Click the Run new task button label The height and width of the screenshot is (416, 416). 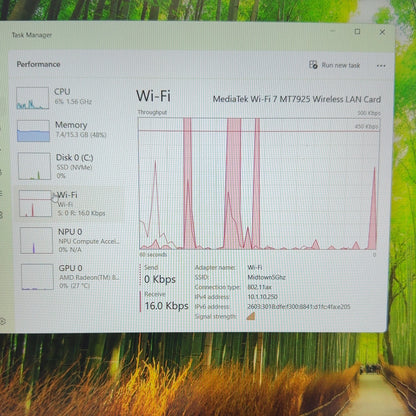click(x=341, y=65)
